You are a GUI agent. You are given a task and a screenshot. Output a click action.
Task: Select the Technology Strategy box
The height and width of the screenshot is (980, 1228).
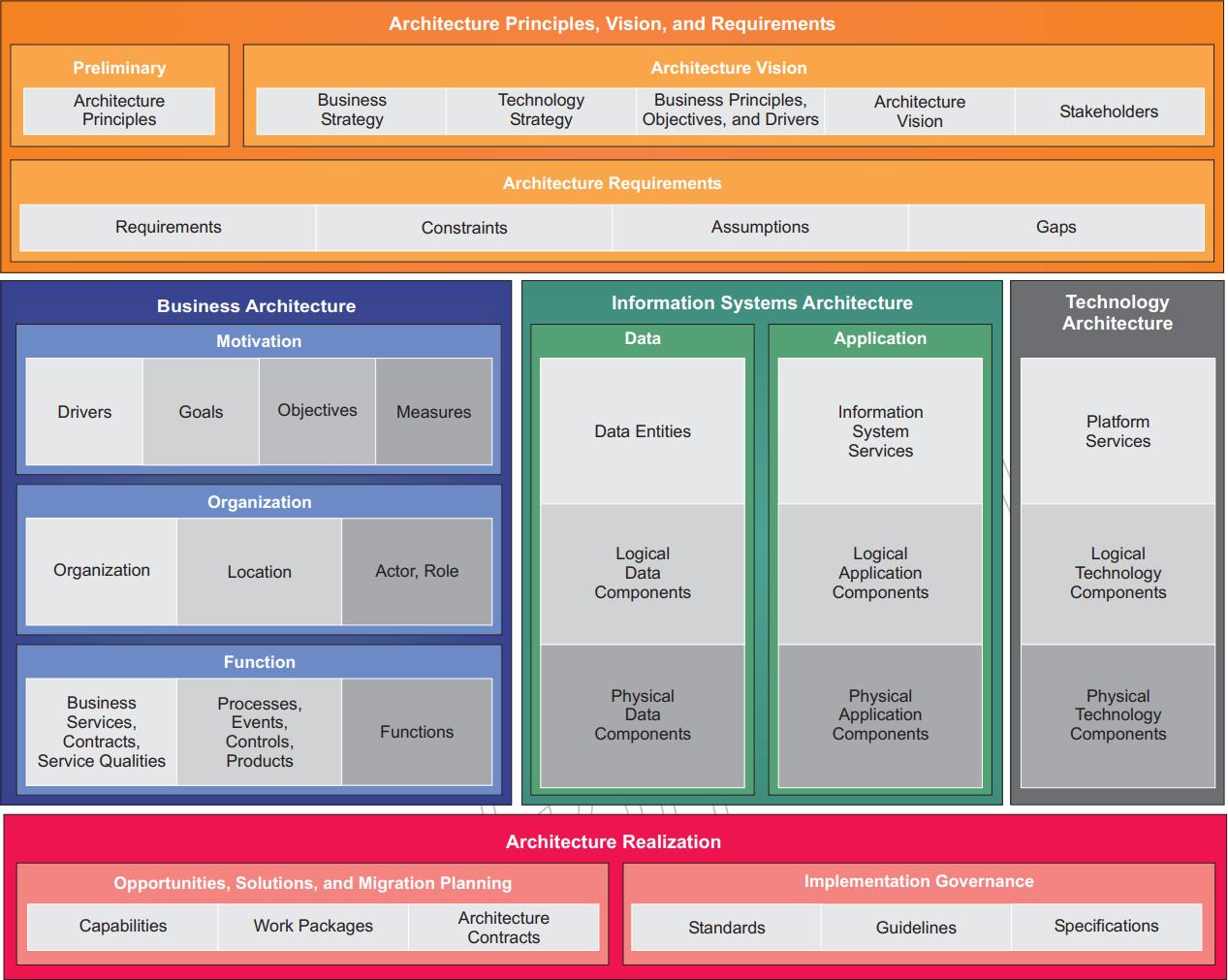(541, 111)
